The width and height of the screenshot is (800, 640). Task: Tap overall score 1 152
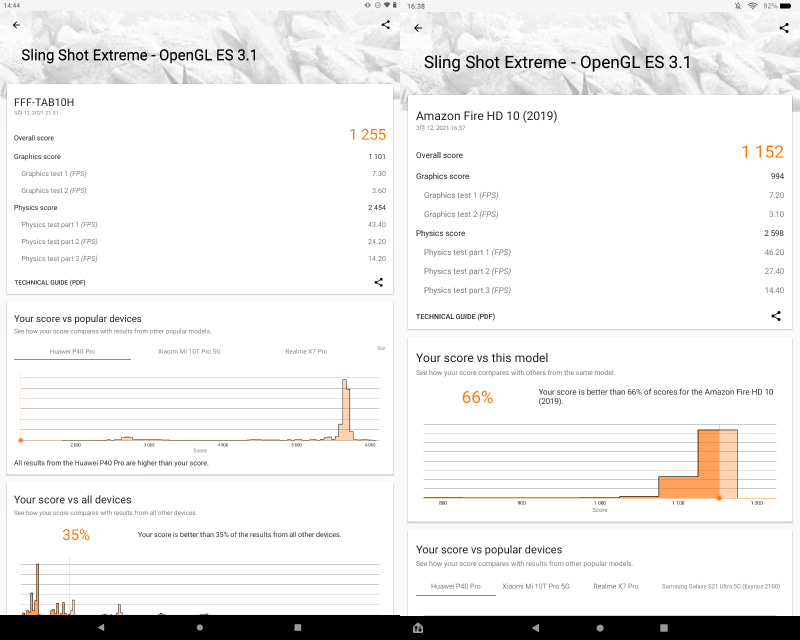point(762,152)
